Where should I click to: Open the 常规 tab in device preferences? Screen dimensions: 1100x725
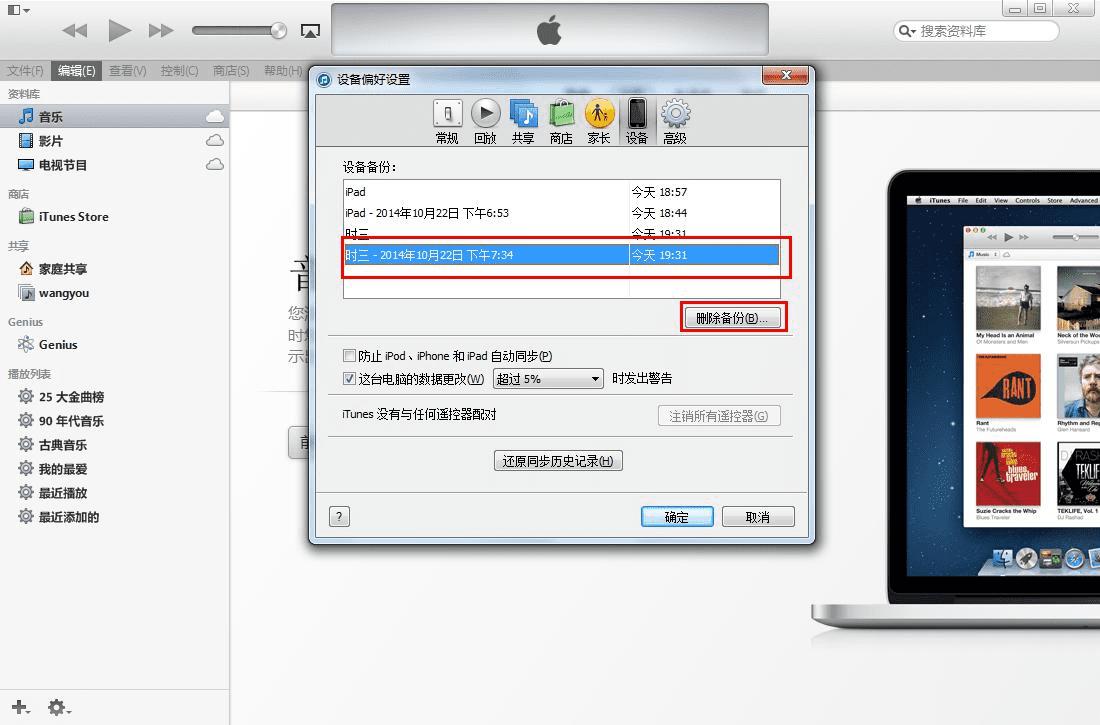tap(446, 120)
